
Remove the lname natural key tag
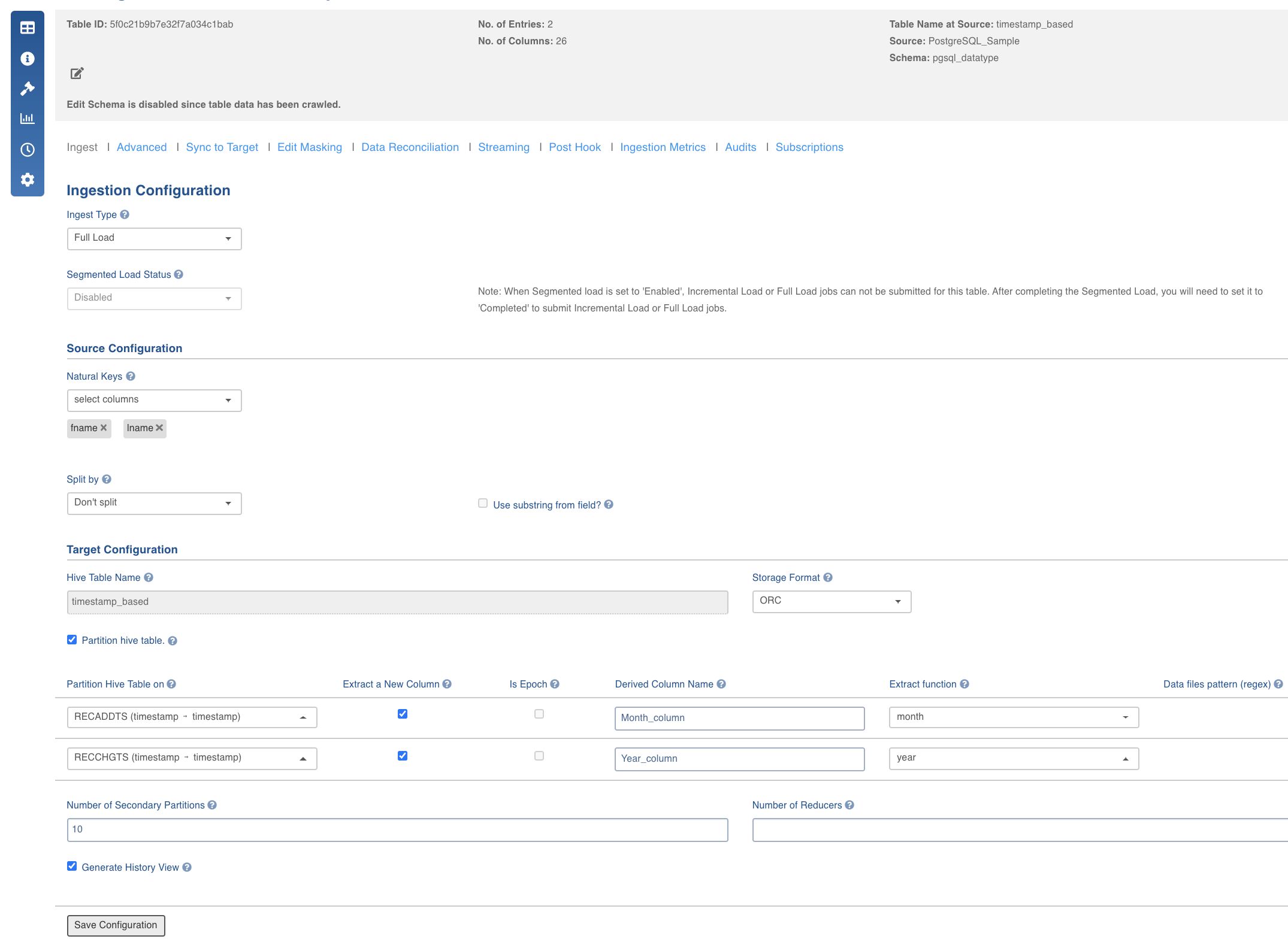click(159, 428)
